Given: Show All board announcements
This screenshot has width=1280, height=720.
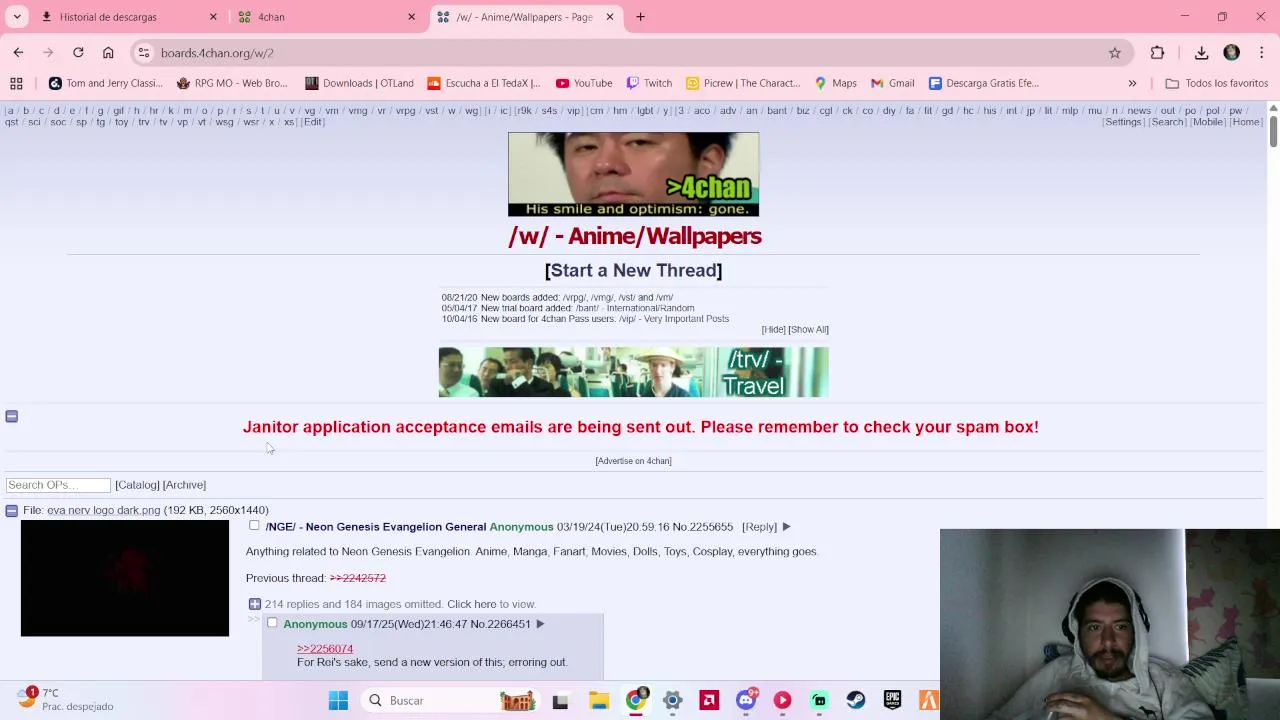Looking at the screenshot, I should pyautogui.click(x=808, y=330).
